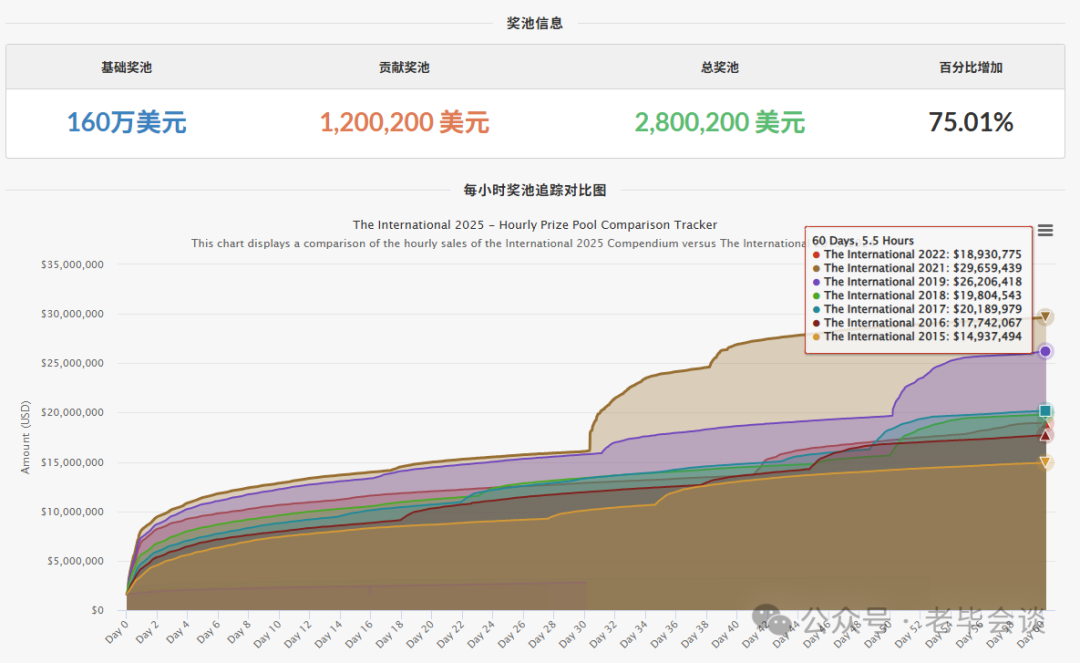The image size is (1080, 663).
Task: Click the $30,000,000 y-axis label
Action: click(x=72, y=314)
